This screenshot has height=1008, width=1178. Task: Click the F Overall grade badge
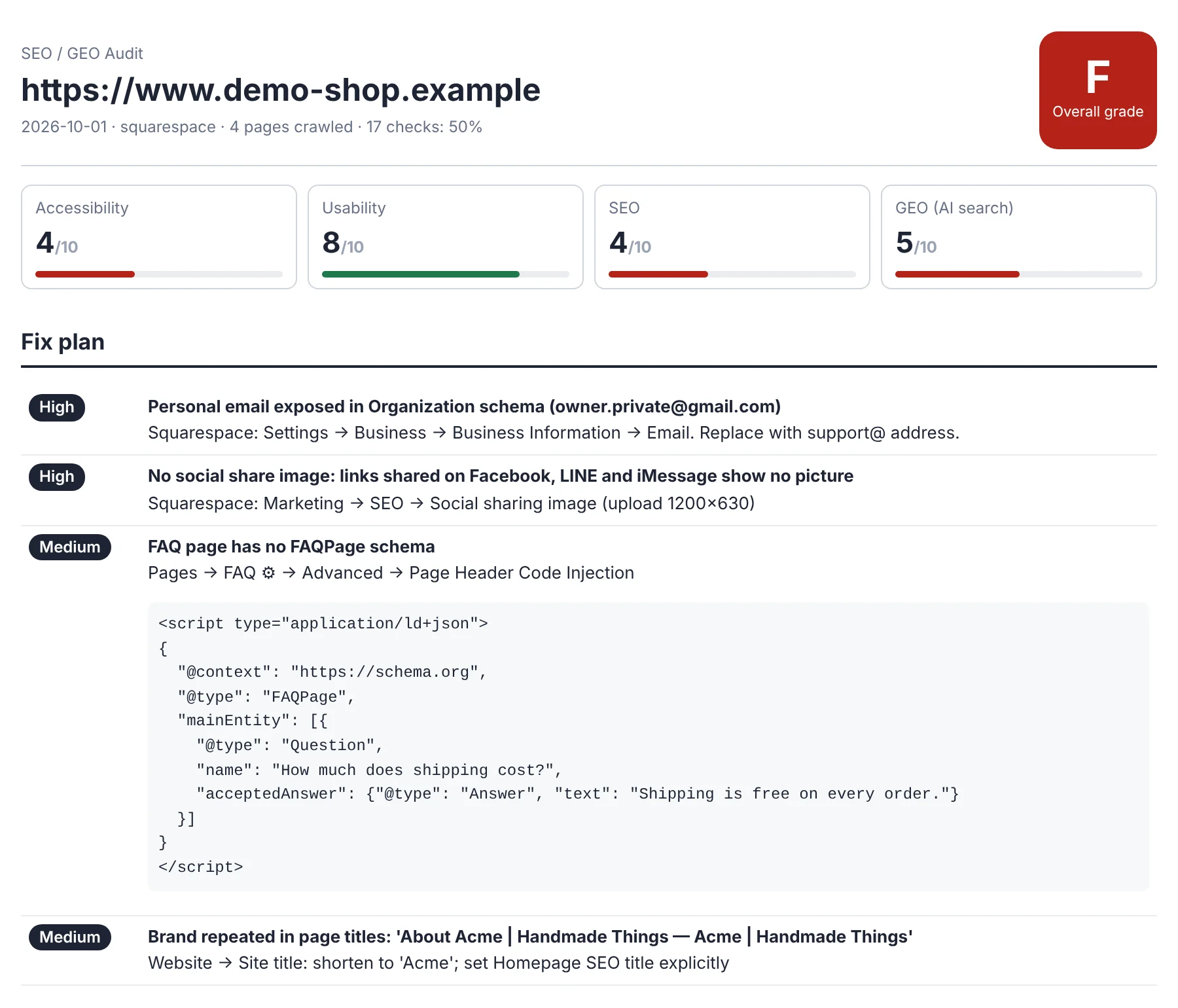tap(1098, 90)
